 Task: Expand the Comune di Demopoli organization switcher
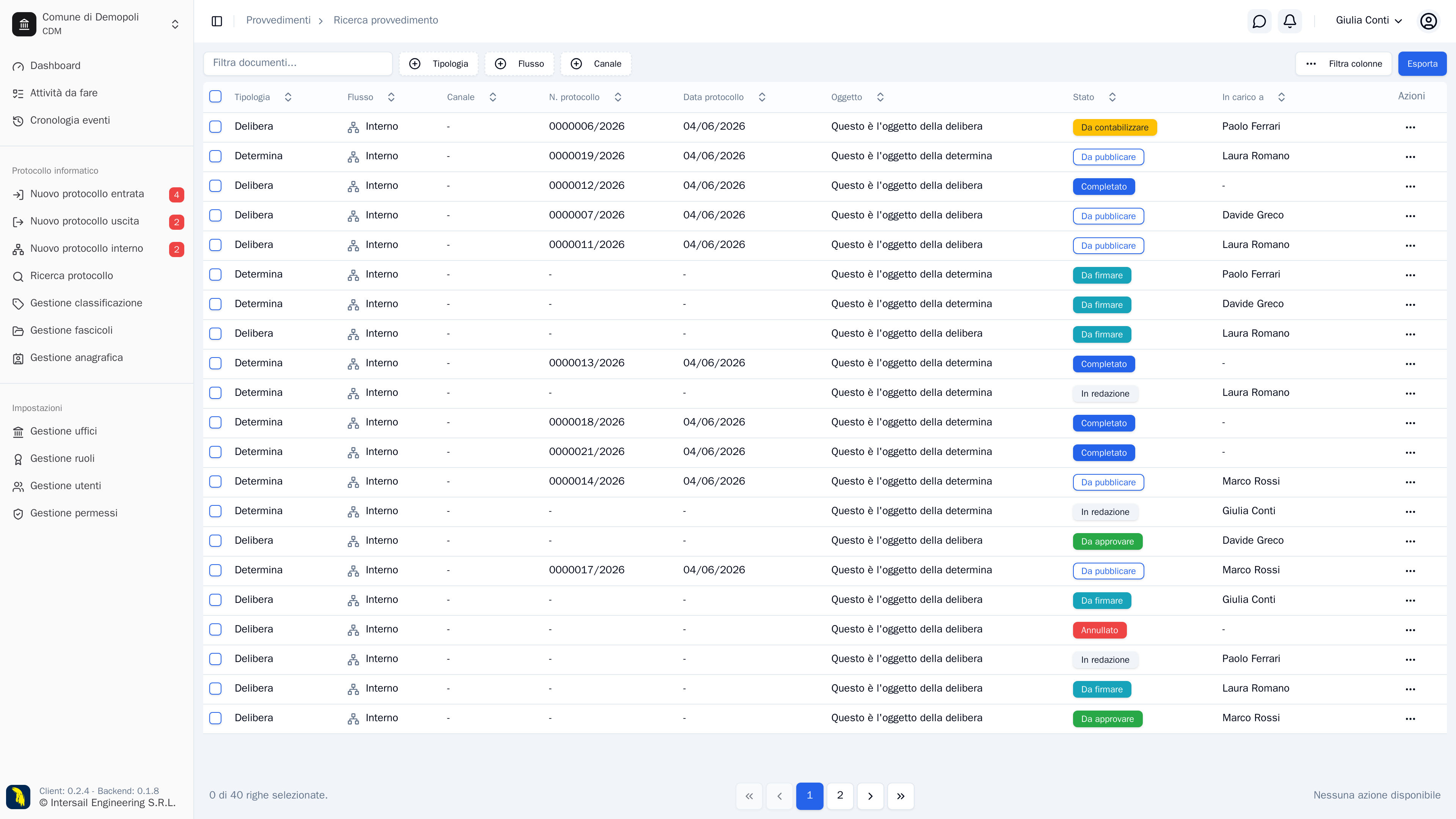click(175, 24)
